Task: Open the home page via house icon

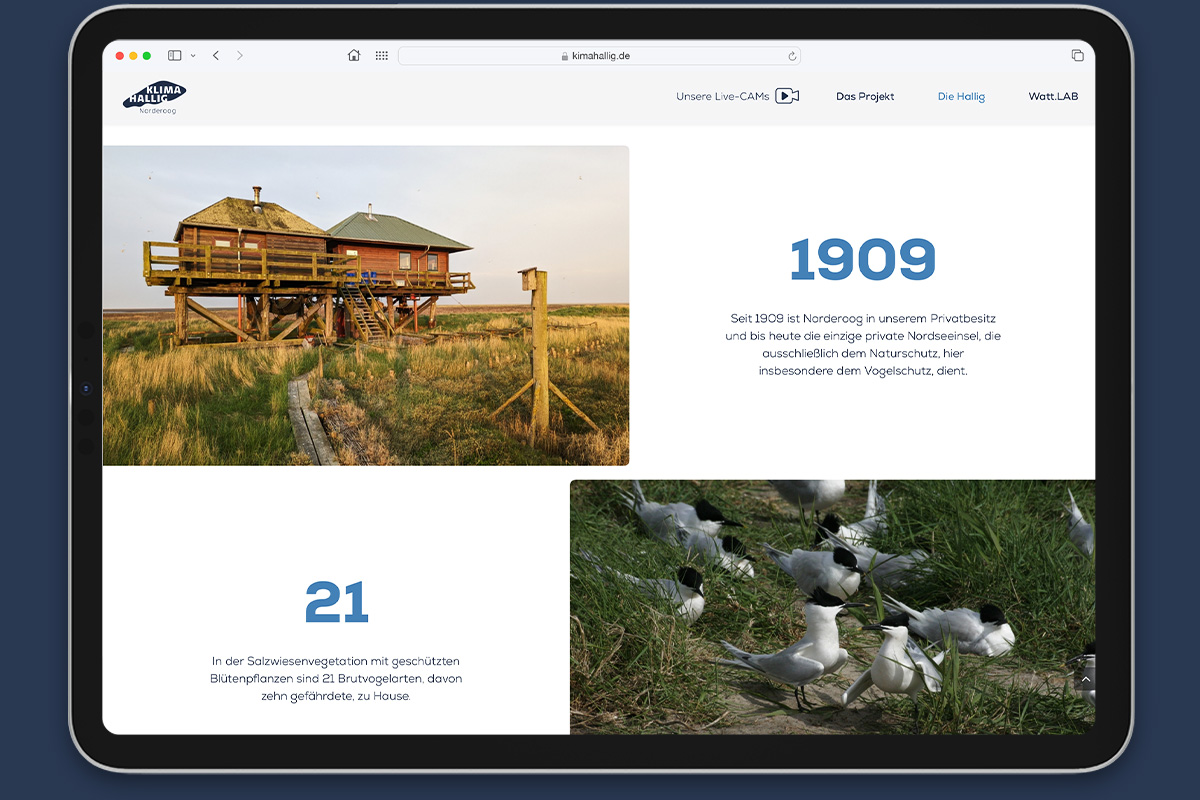Action: click(354, 56)
